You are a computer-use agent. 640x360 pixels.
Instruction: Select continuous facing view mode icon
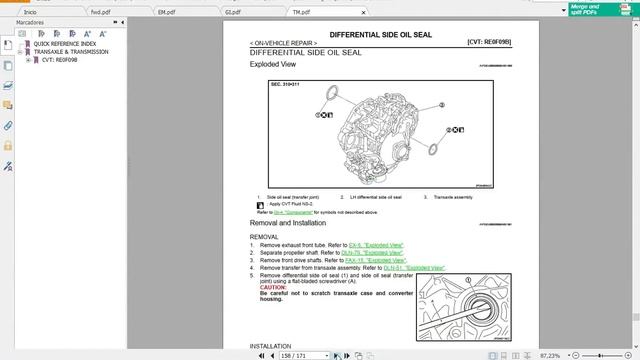(x=527, y=356)
